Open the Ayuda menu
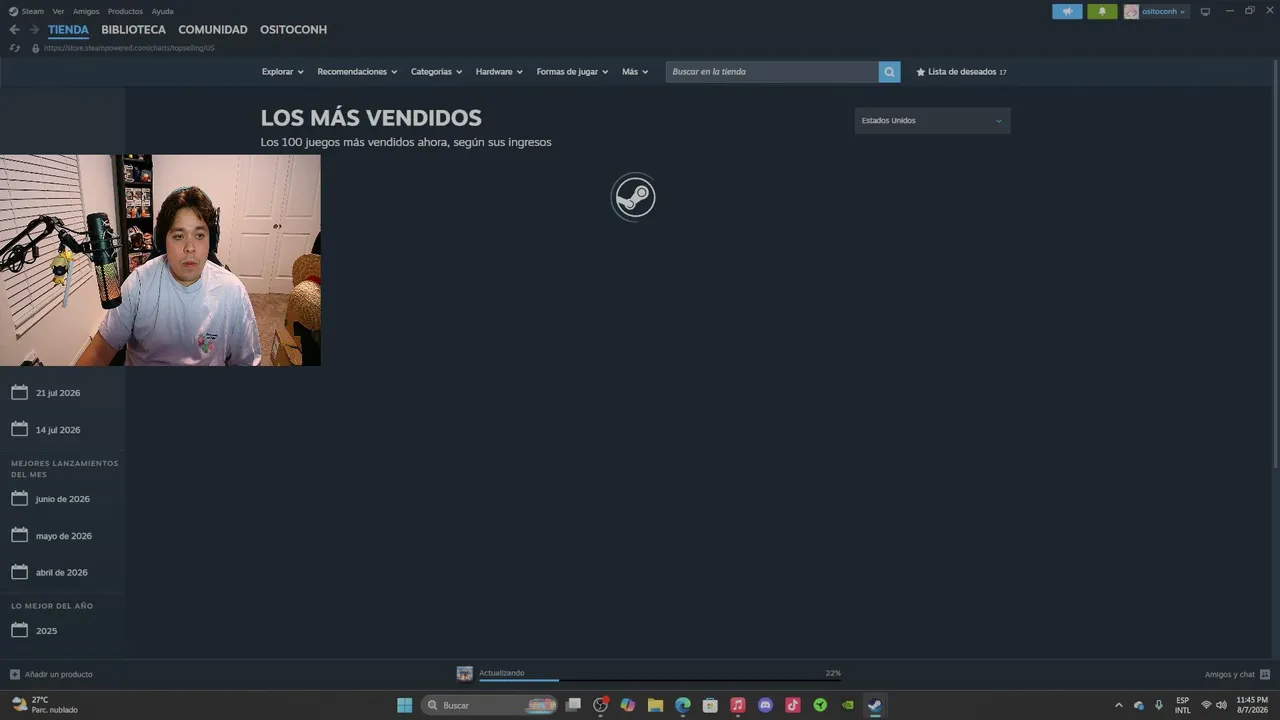This screenshot has height=720, width=1280. [x=162, y=11]
